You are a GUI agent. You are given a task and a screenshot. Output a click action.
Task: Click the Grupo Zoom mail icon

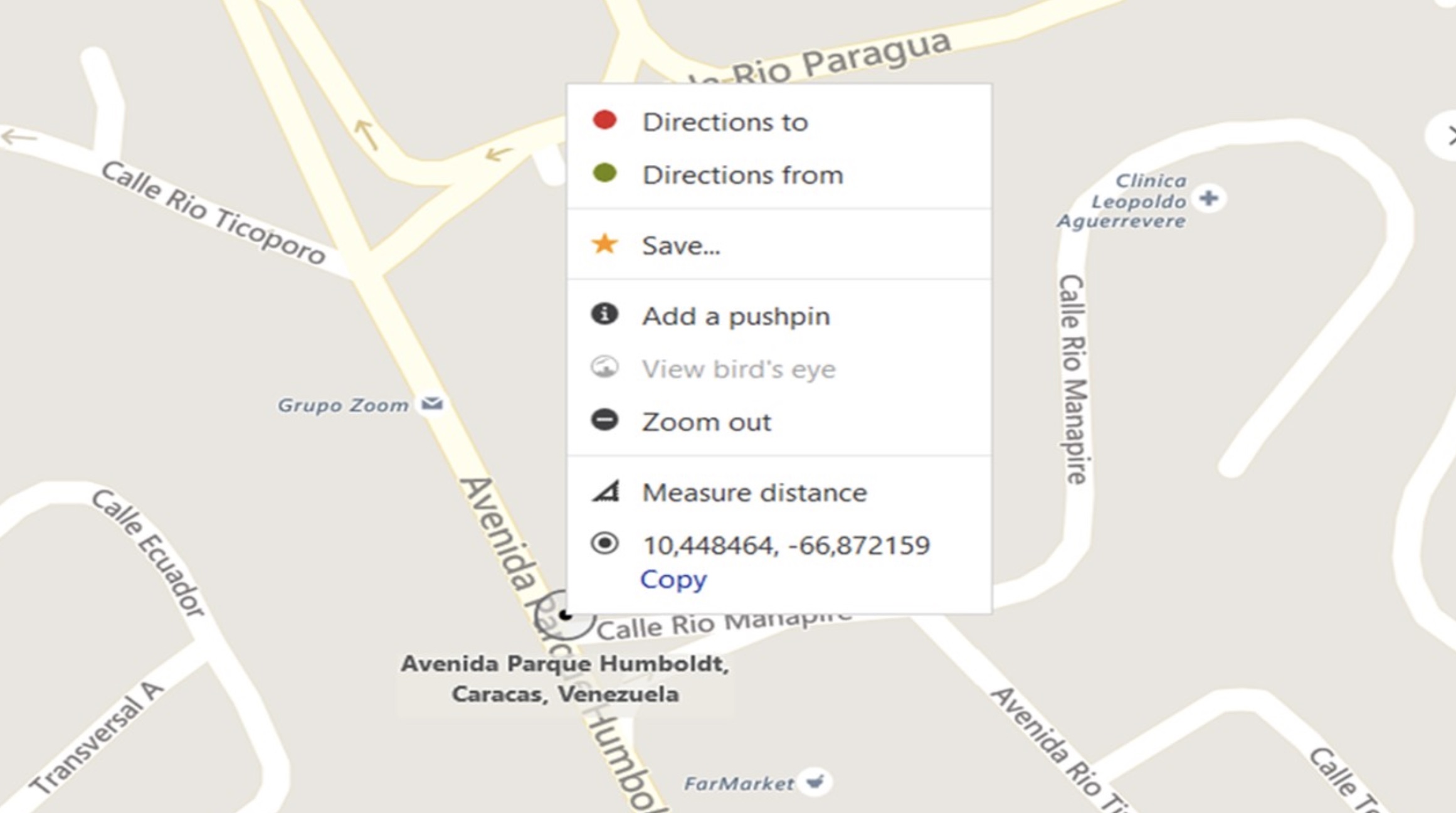[x=432, y=403]
